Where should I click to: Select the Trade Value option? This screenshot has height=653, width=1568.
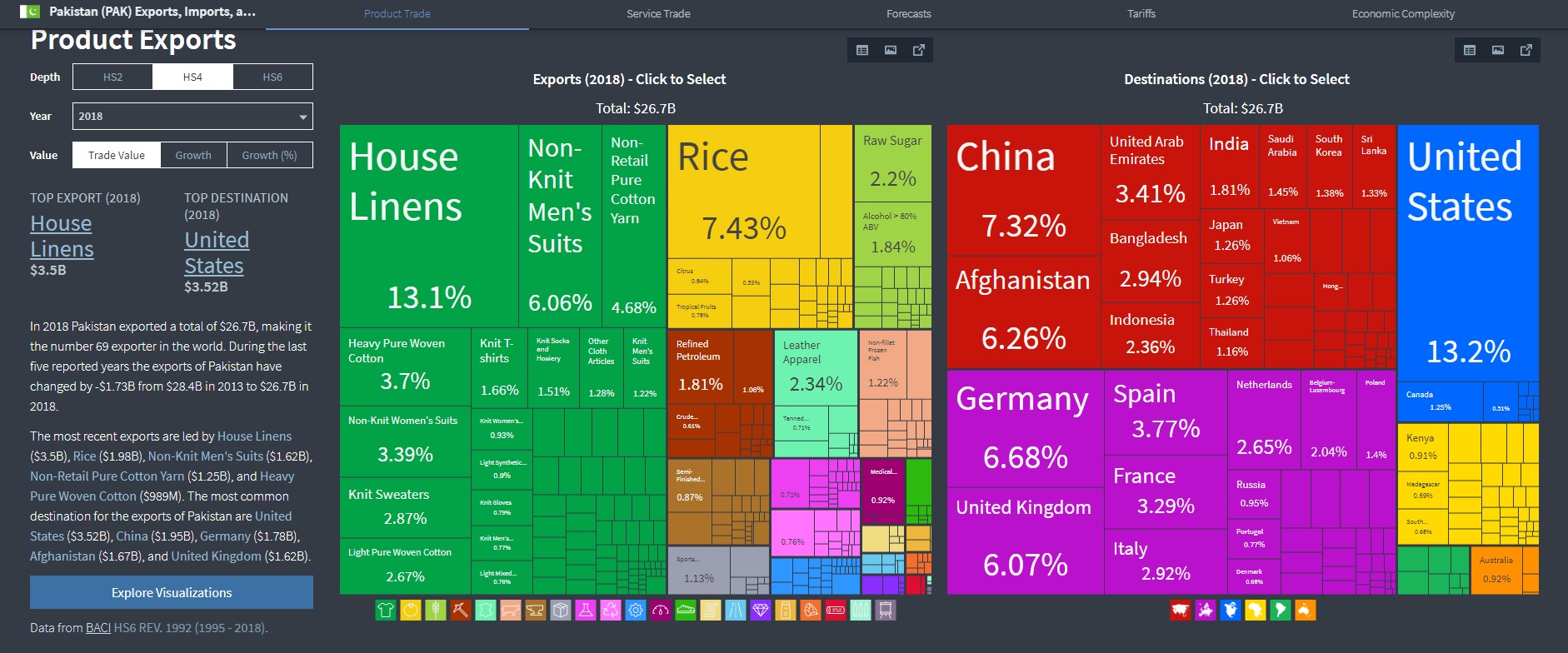117,155
